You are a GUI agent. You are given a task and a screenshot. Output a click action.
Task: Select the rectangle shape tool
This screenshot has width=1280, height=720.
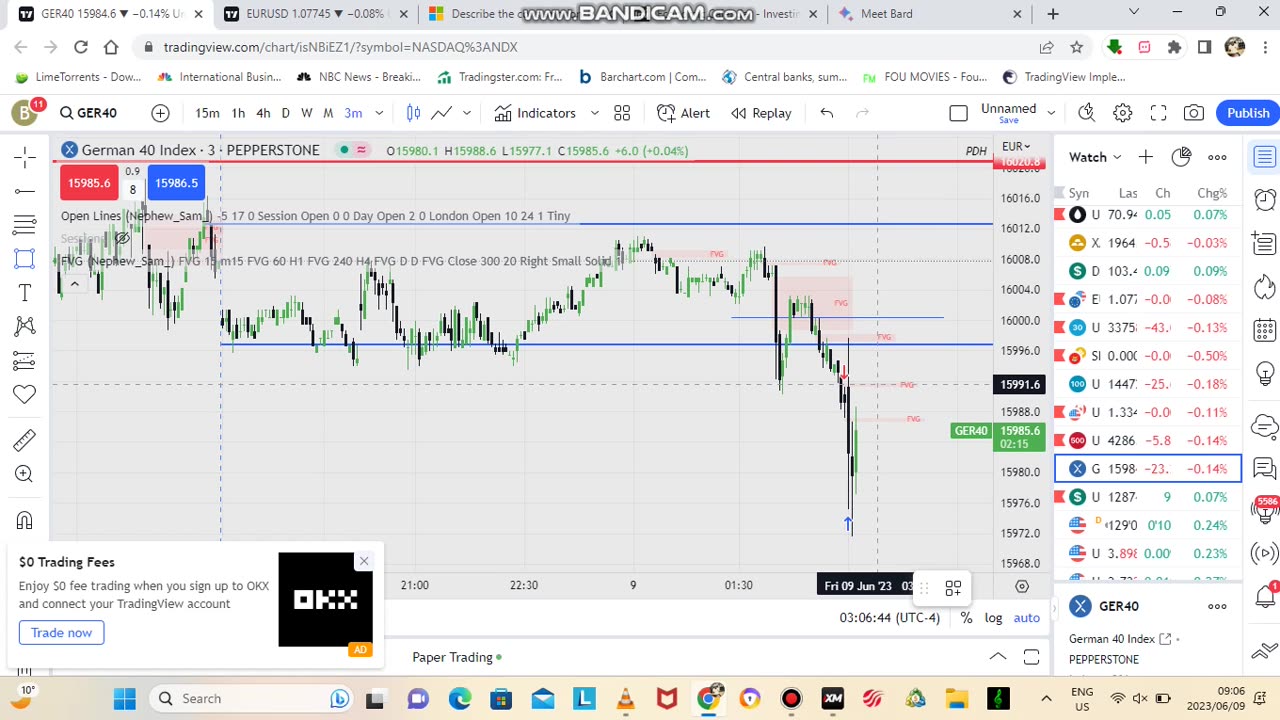(x=25, y=259)
